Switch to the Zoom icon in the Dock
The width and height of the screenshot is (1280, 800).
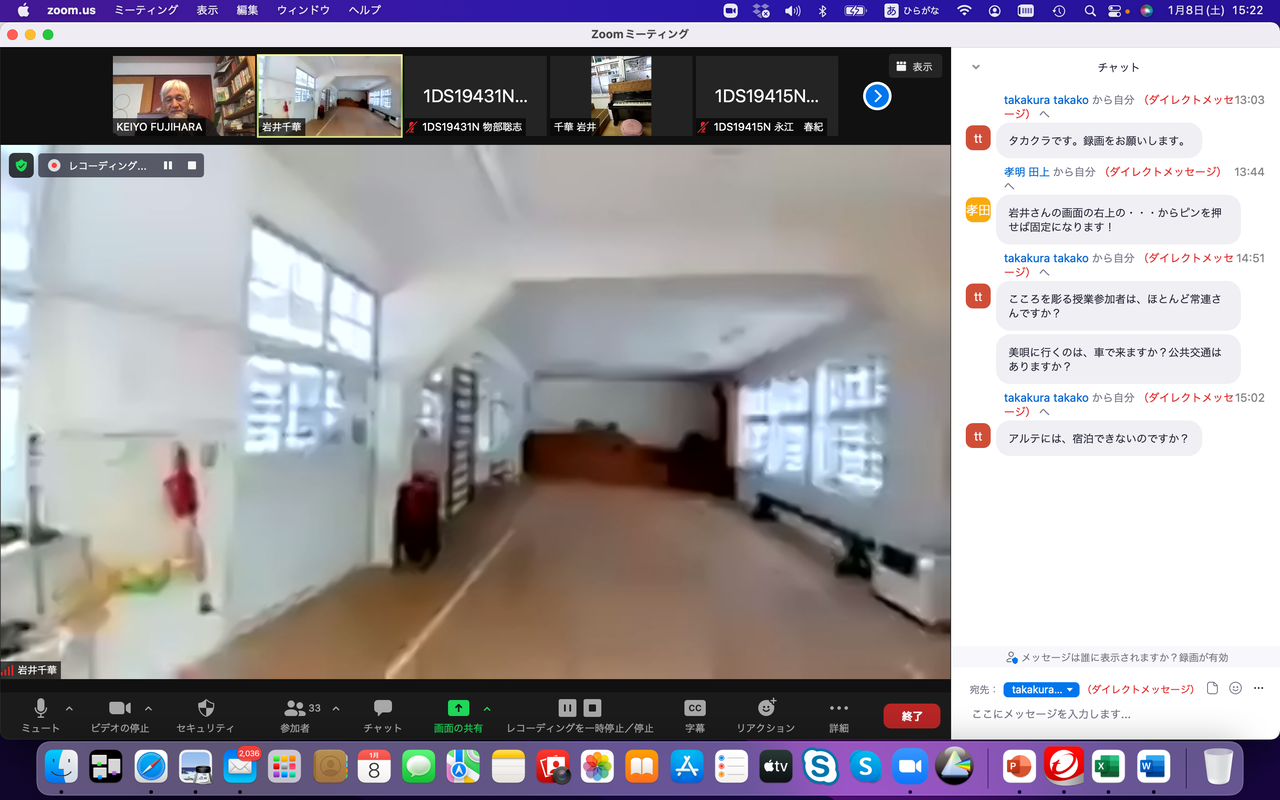910,767
